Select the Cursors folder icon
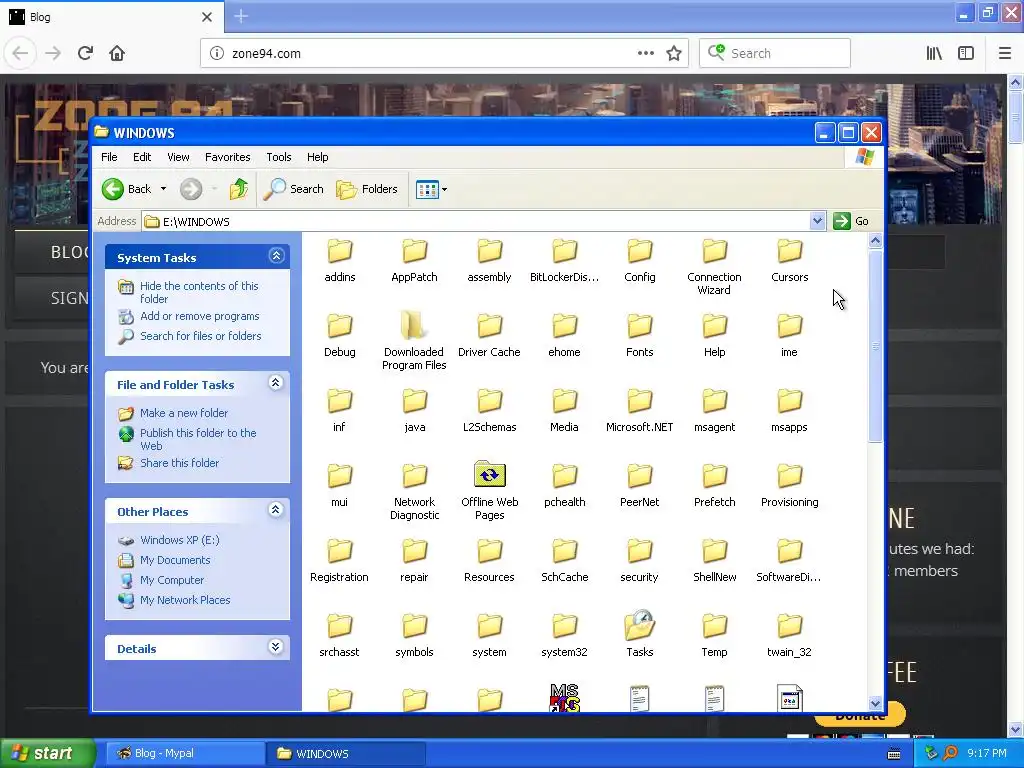Viewport: 1024px width, 768px height. (790, 251)
